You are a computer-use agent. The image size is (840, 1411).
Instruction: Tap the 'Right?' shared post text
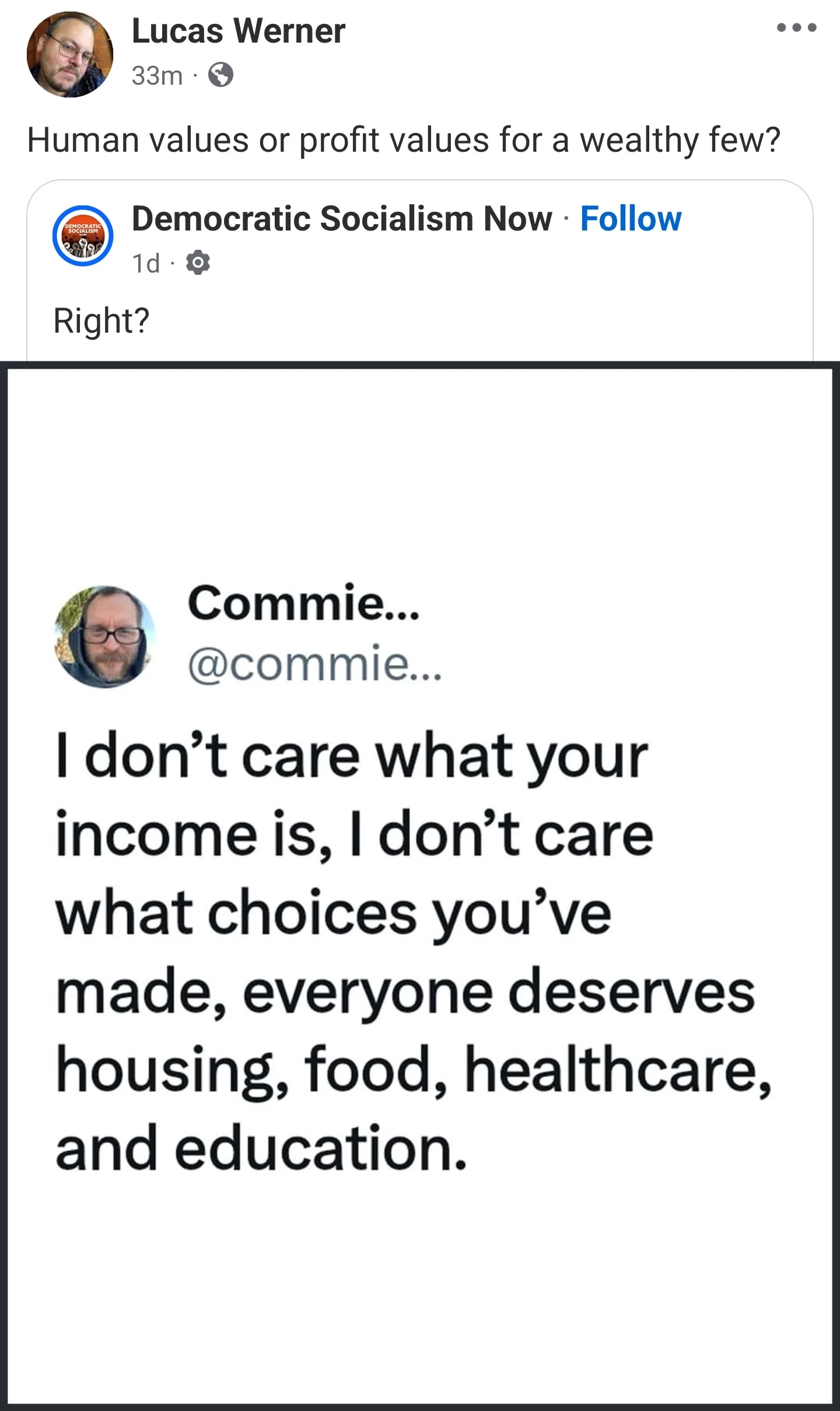click(x=101, y=321)
